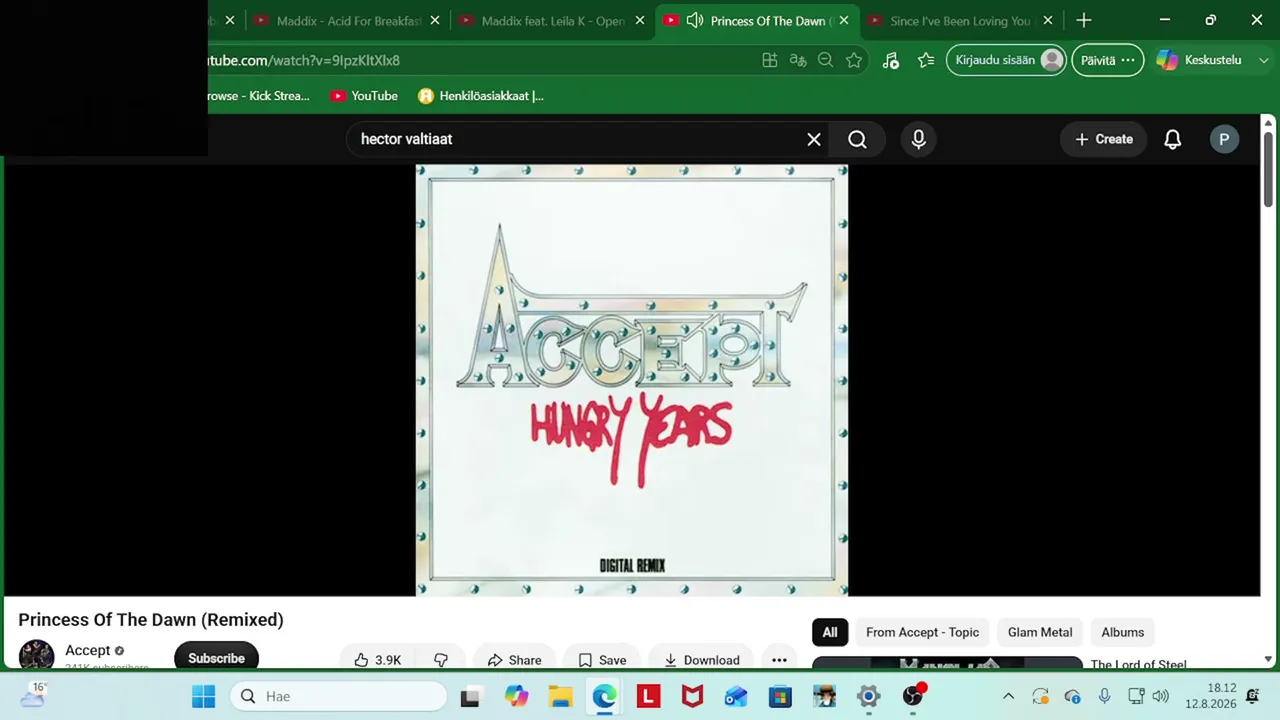This screenshot has width=1280, height=720.
Task: Close the Maddix feat. Leila K tab
Action: 640,20
